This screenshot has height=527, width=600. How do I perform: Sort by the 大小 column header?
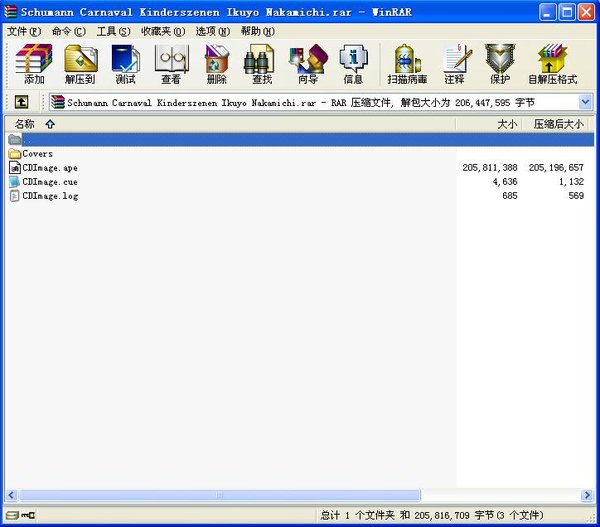click(x=487, y=124)
